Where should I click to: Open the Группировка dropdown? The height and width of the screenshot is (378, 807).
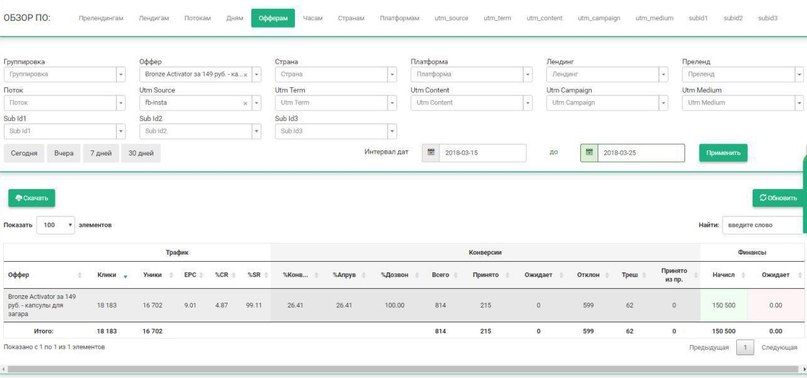(x=64, y=75)
